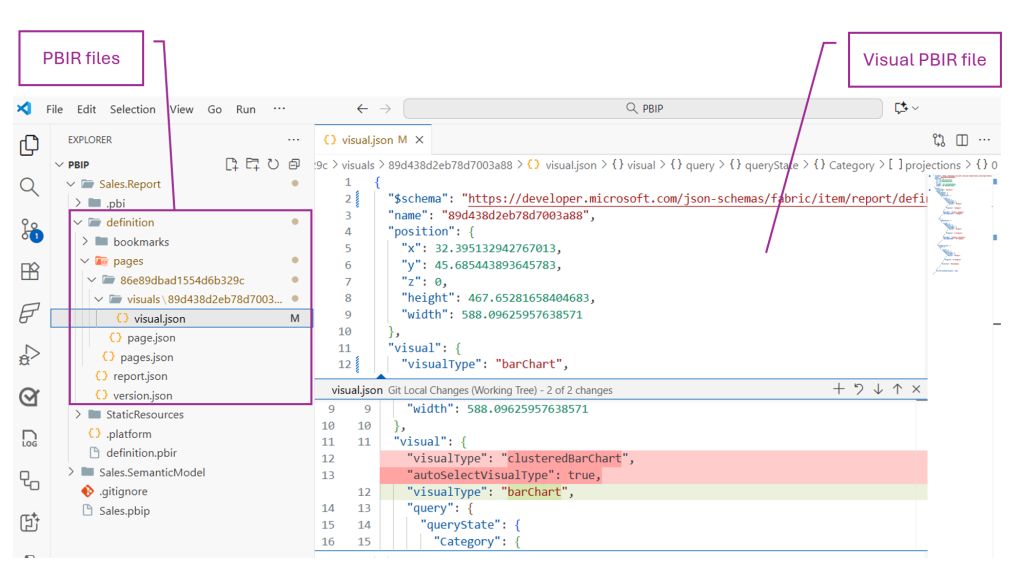Expand the Sales.SemanticModel folder
The height and width of the screenshot is (578, 1024).
[x=71, y=472]
